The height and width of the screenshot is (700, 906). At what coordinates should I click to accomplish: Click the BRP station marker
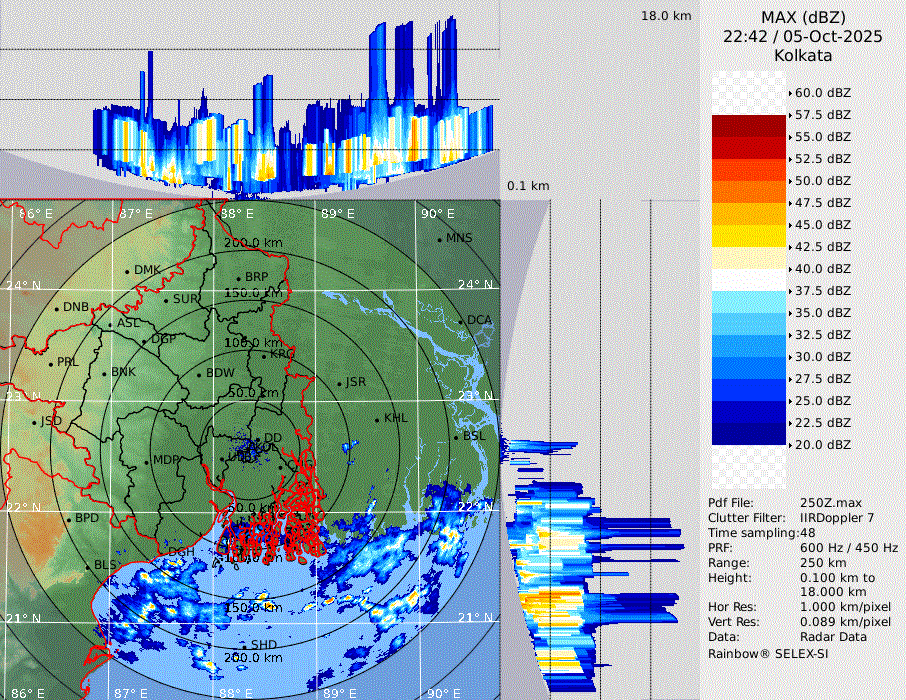(238, 278)
